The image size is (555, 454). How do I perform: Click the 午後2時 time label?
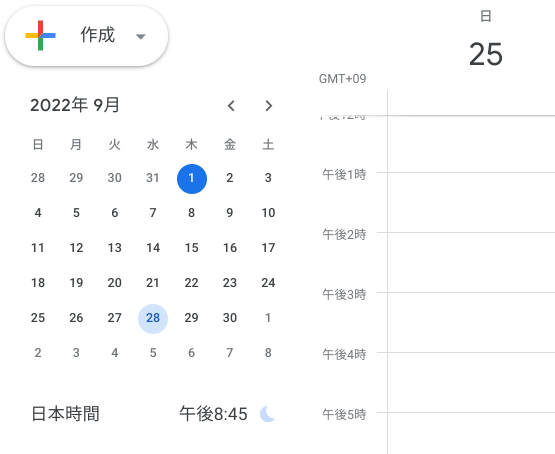pyautogui.click(x=344, y=234)
